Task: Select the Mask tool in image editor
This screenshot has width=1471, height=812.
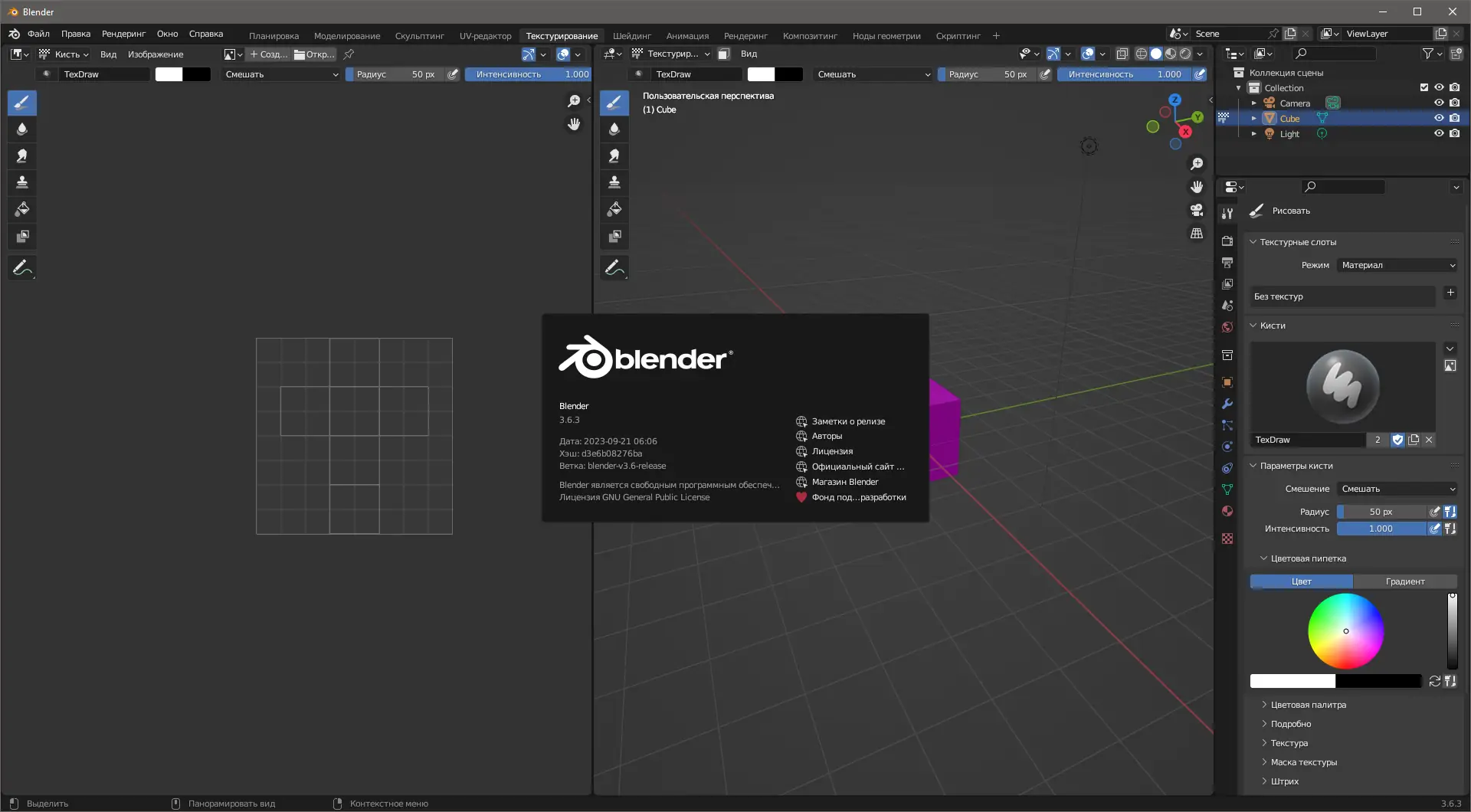Action: point(22,236)
